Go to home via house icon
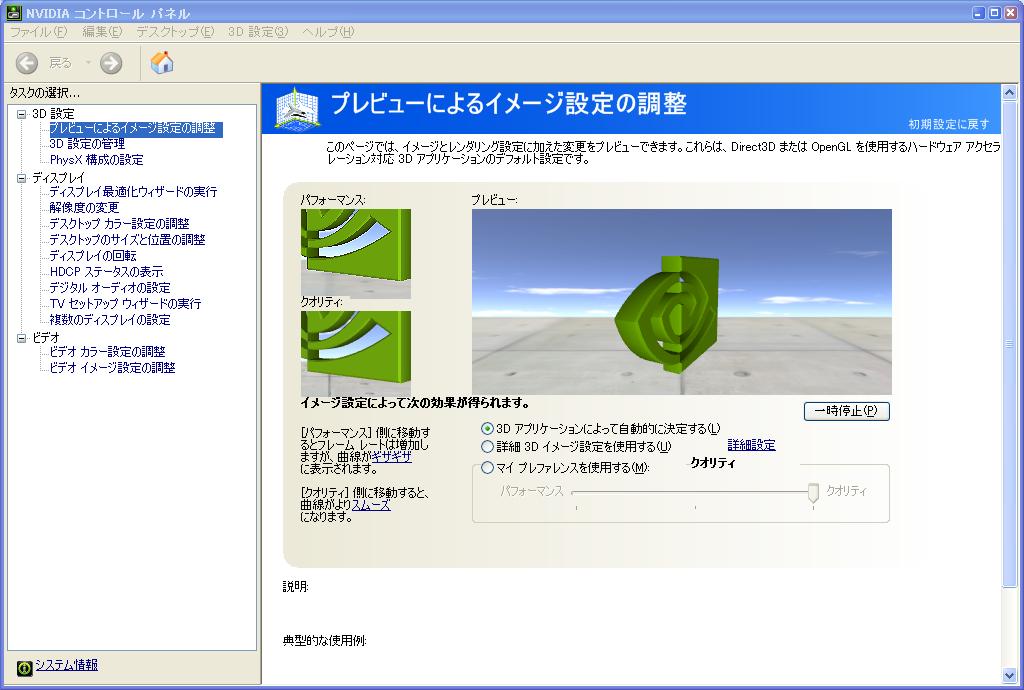This screenshot has width=1024, height=690. [x=162, y=63]
